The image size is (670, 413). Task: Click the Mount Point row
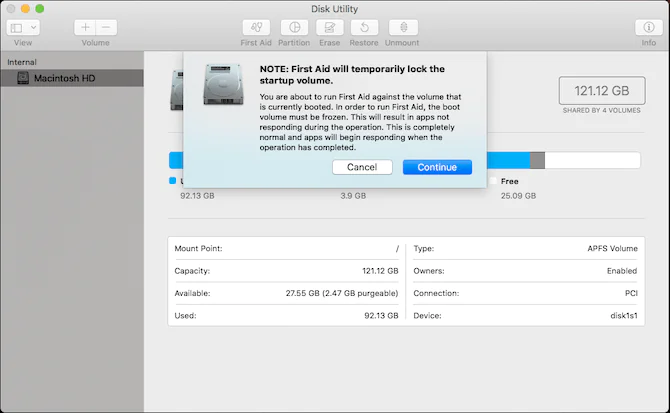286,248
